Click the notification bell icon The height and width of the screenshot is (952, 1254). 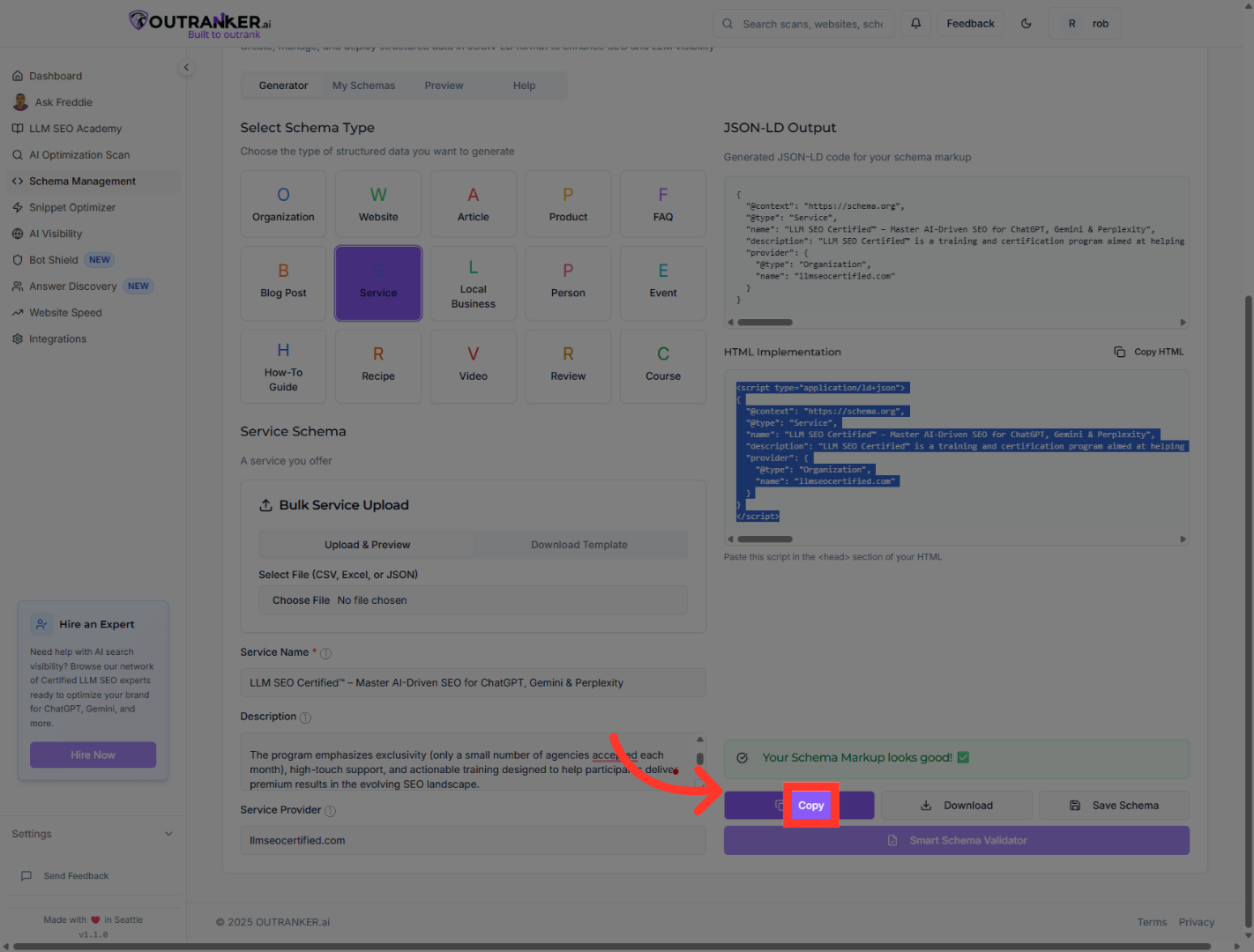point(915,24)
